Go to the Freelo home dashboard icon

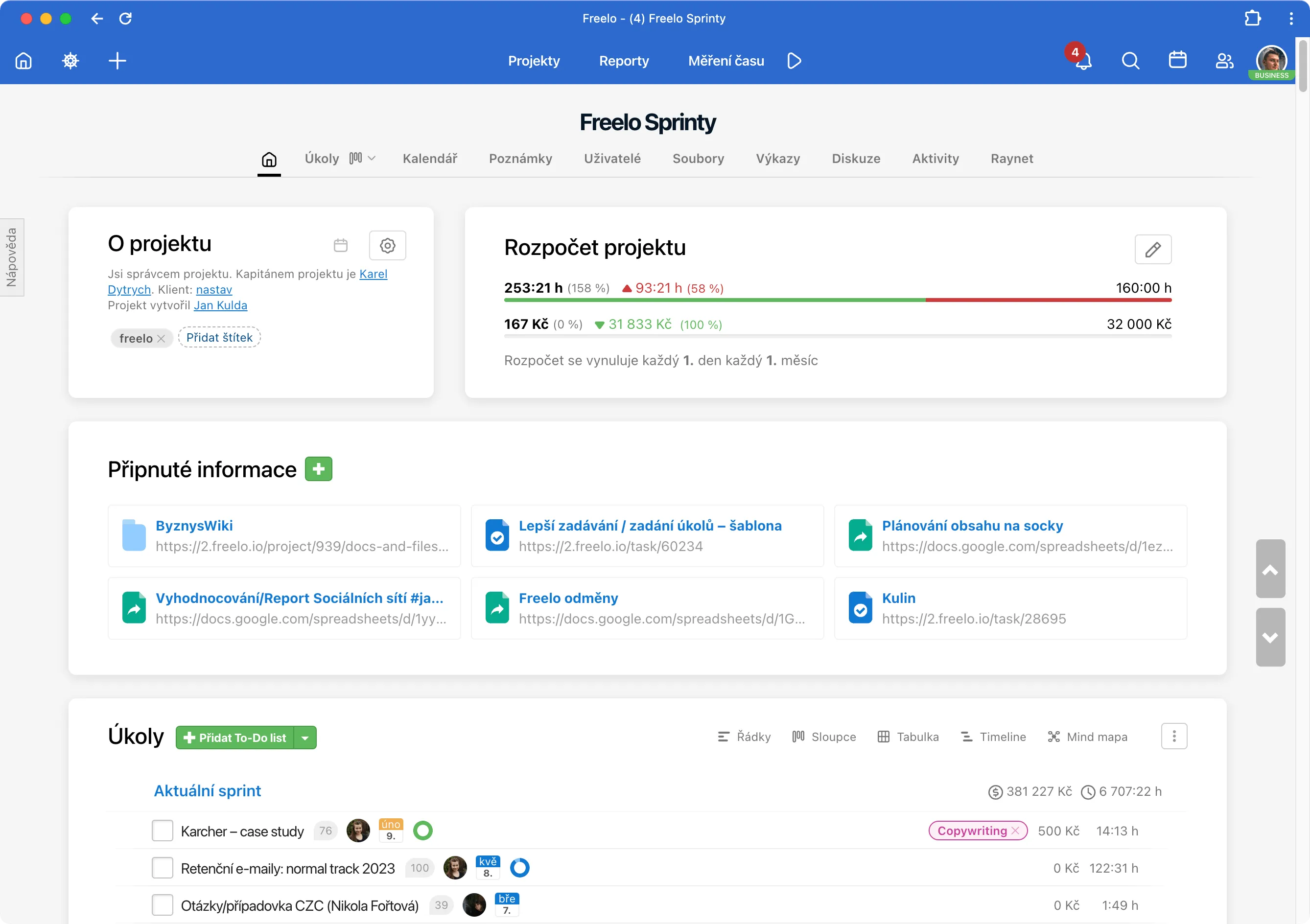click(23, 61)
